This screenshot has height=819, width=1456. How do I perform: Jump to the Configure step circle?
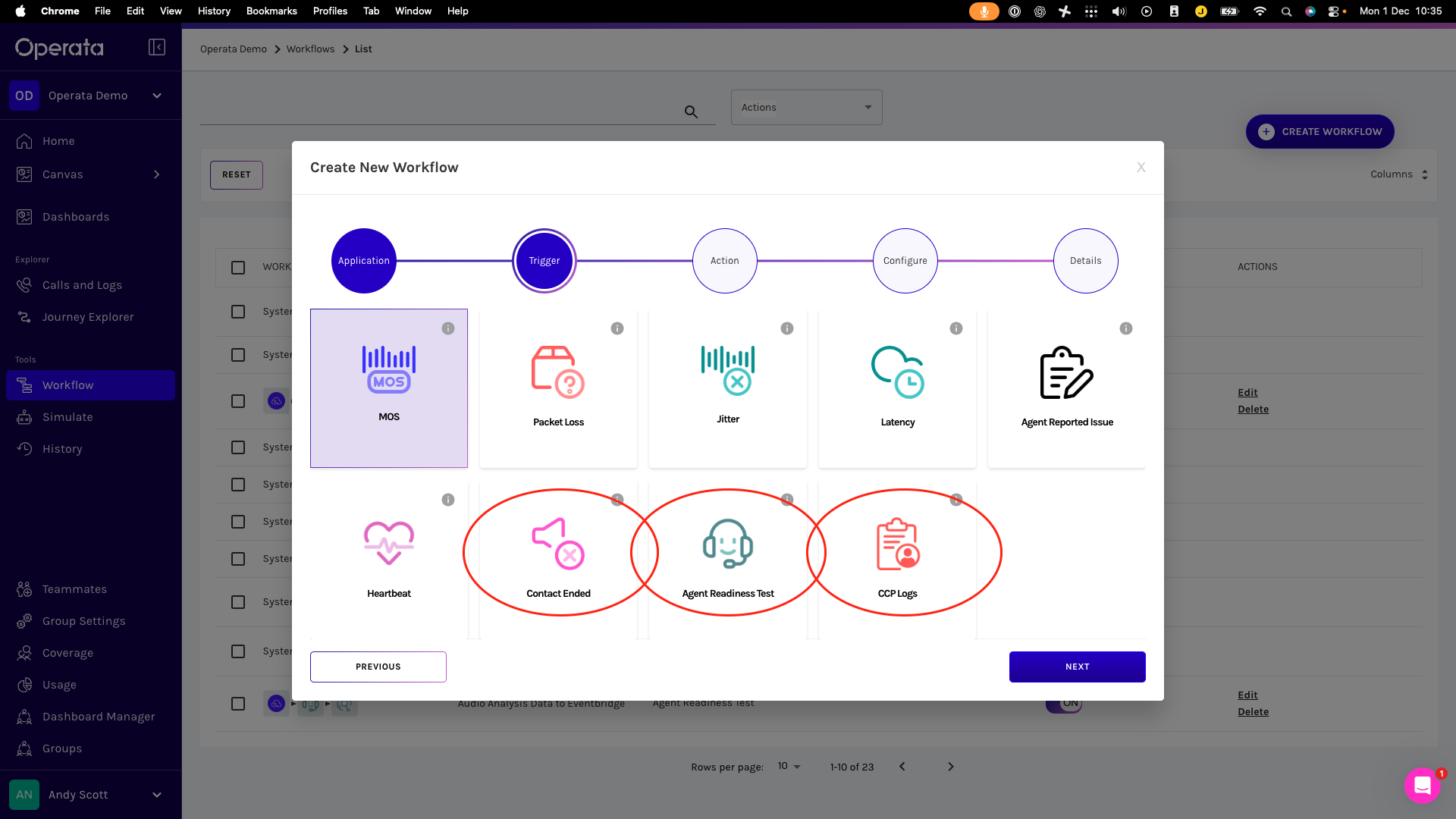point(905,261)
